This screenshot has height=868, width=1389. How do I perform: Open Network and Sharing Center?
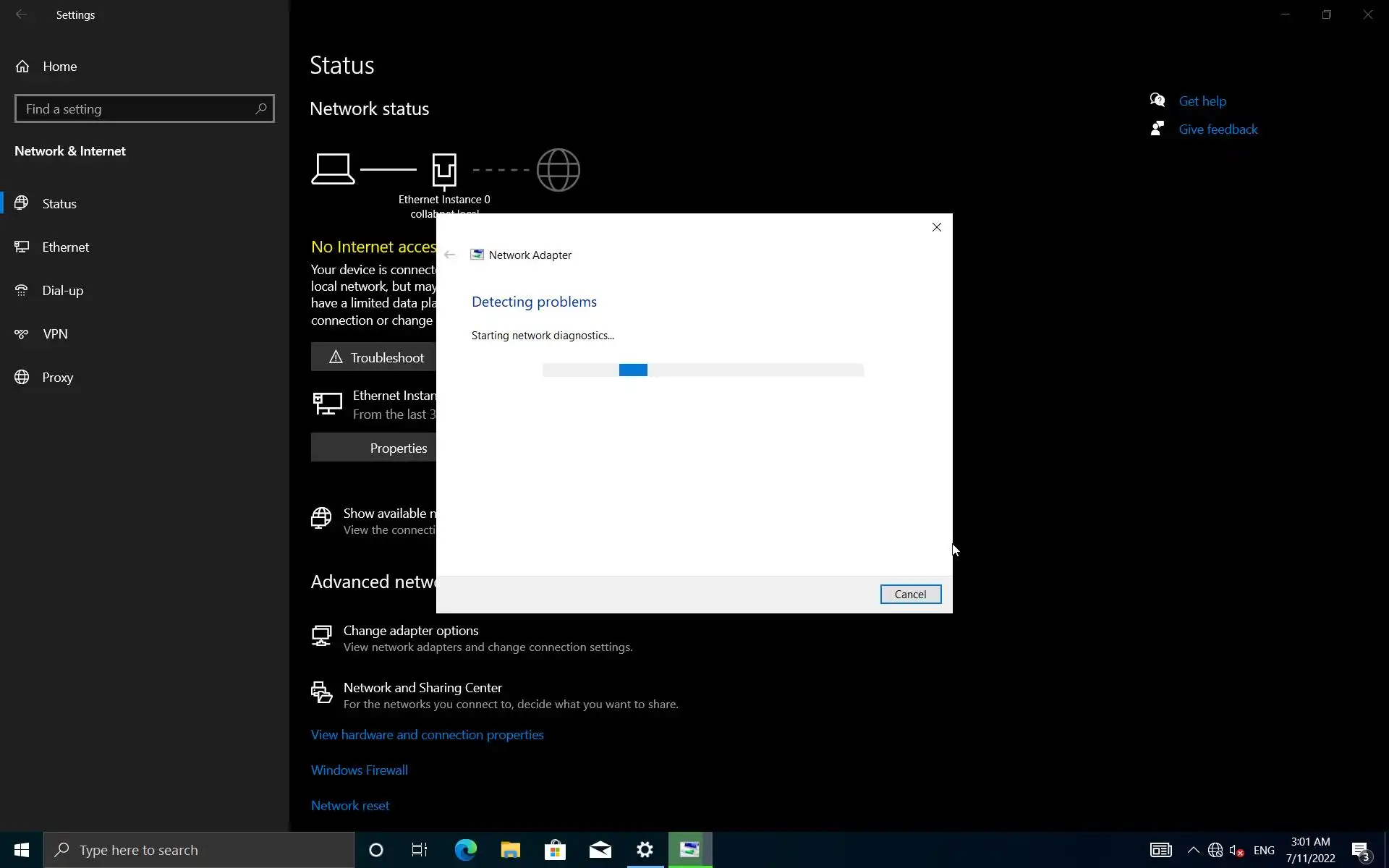pos(422,688)
